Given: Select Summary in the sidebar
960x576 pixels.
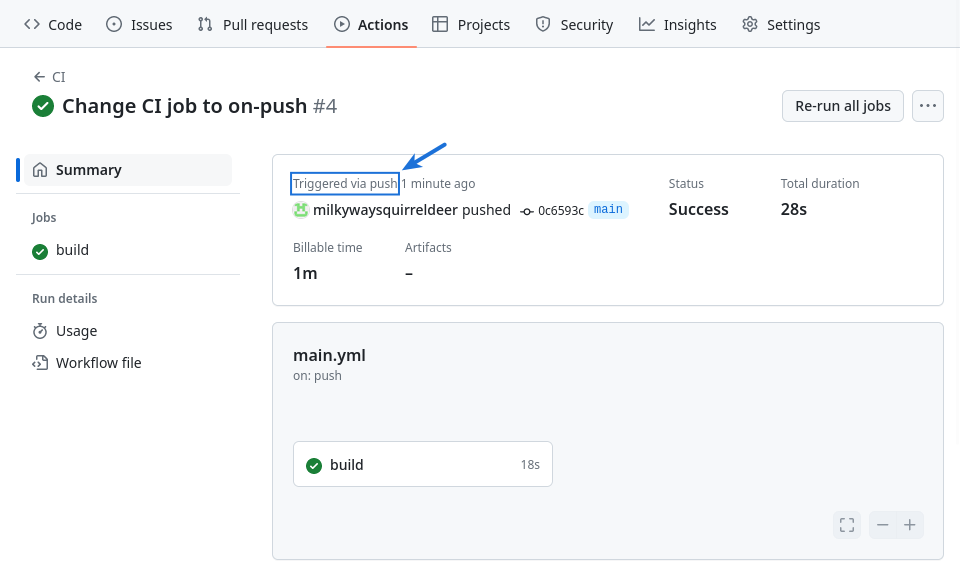Looking at the screenshot, I should (88, 170).
